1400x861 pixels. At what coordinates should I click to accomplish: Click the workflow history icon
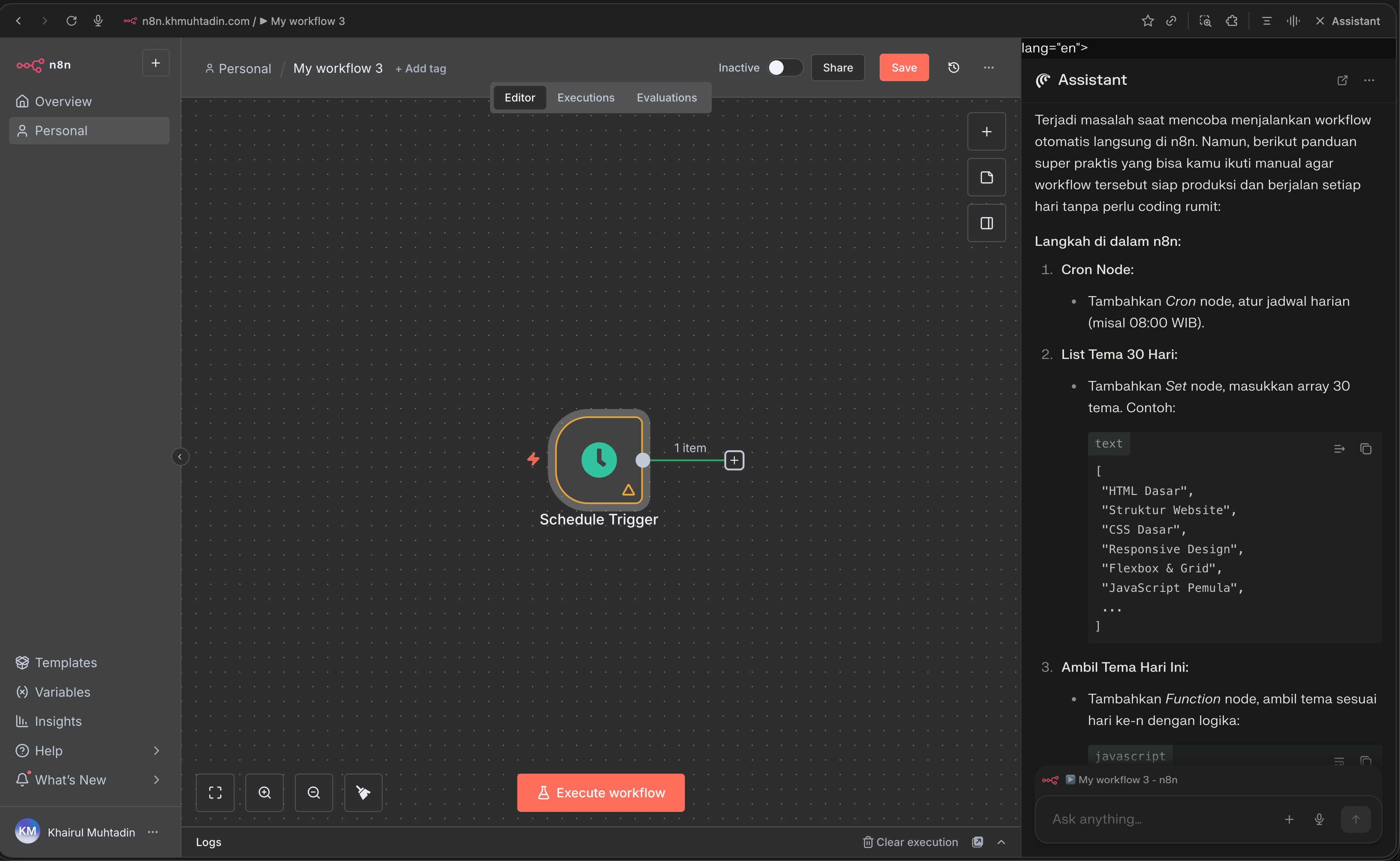coord(954,68)
